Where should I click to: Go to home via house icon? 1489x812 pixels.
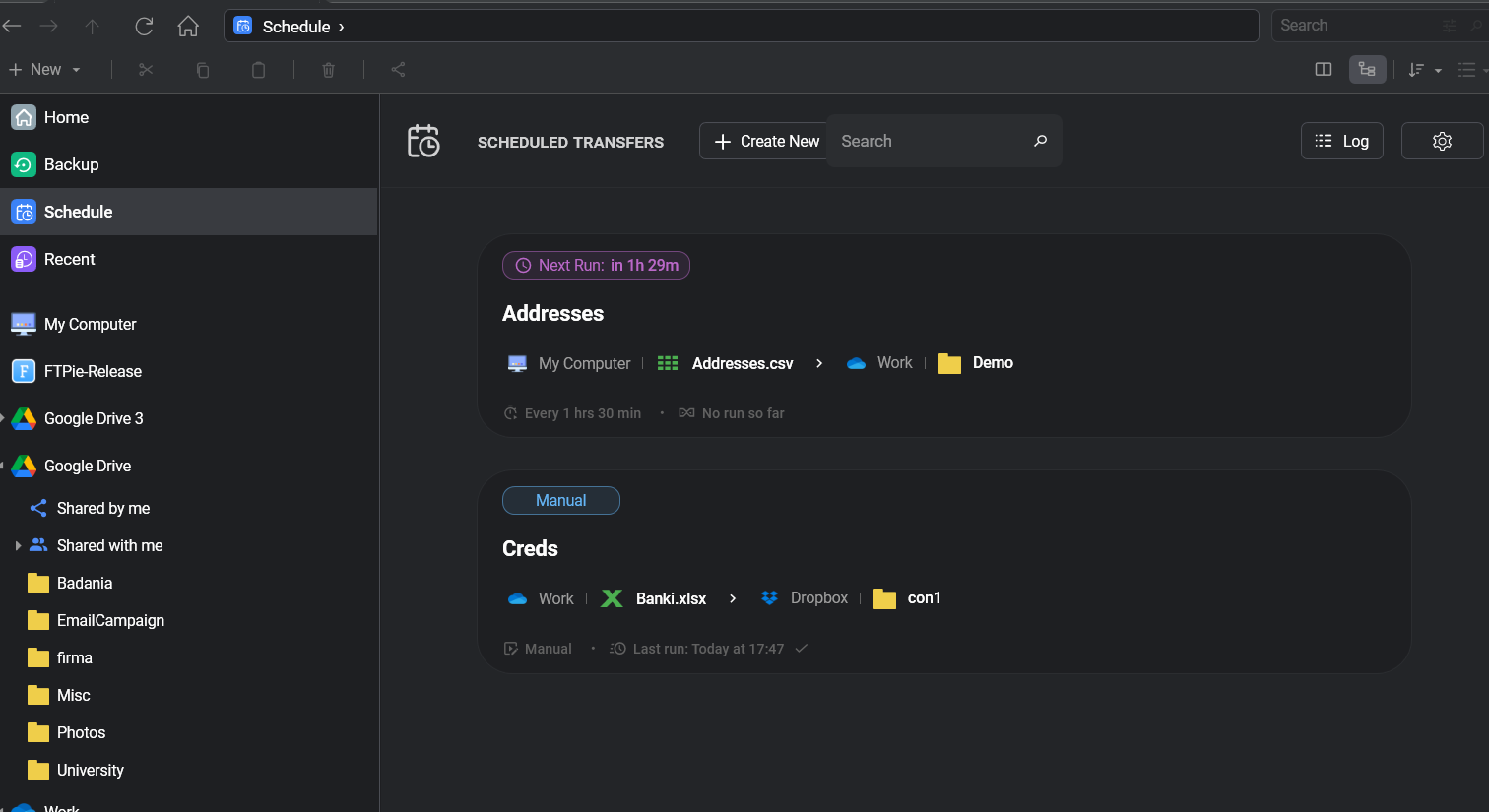(188, 27)
